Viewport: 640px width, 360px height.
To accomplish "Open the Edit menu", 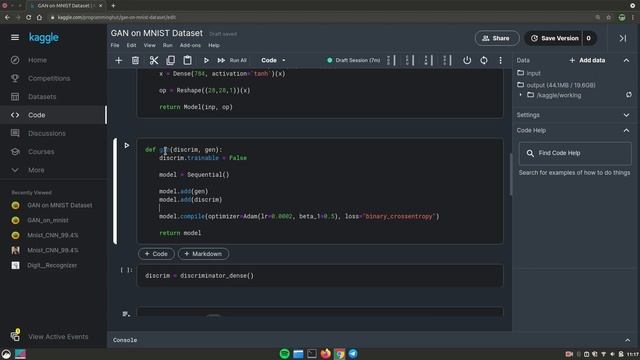I will tap(131, 45).
